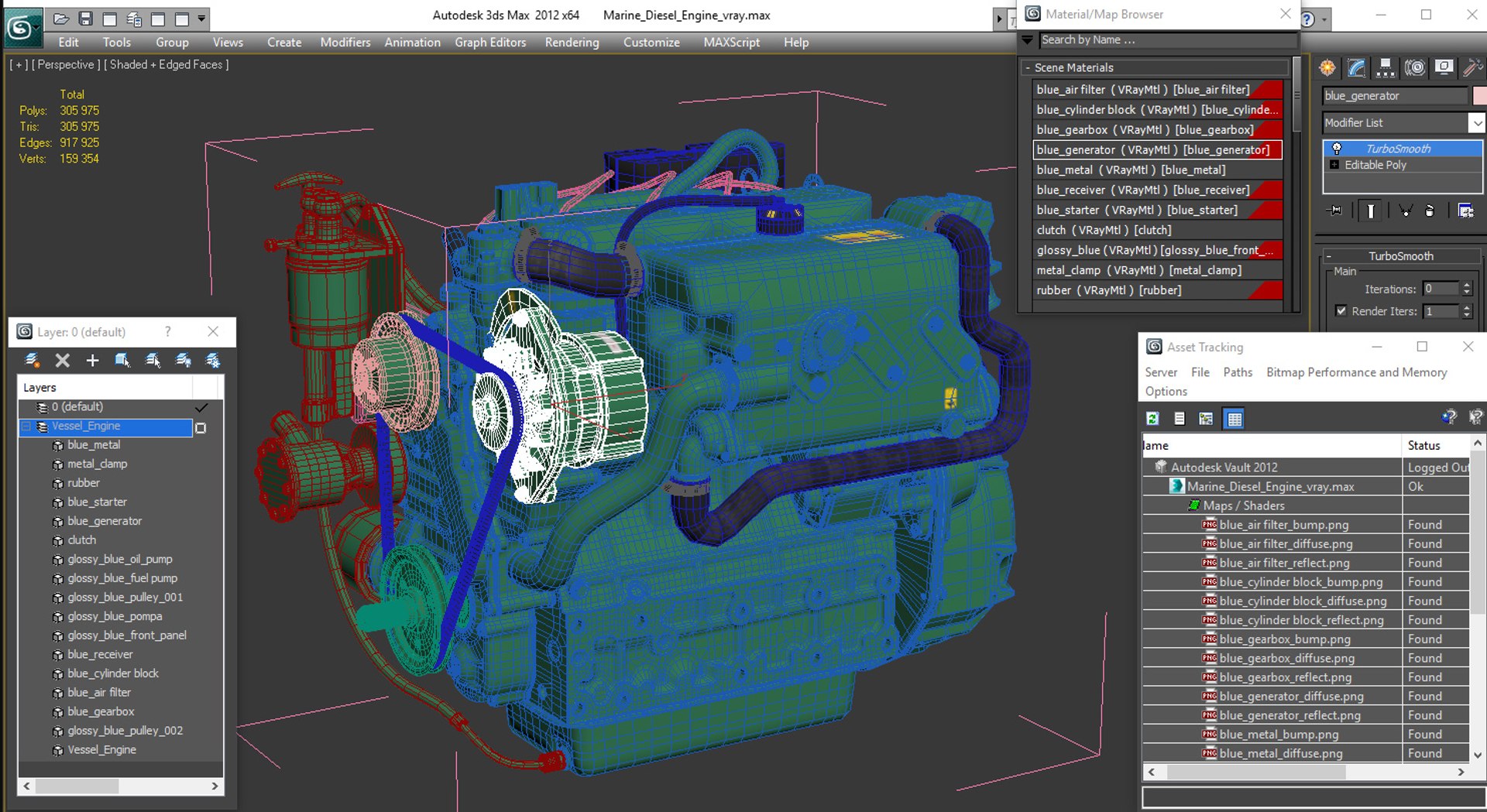Open Material Browser options arrow
Viewport: 1487px width, 812px height.
(1027, 40)
